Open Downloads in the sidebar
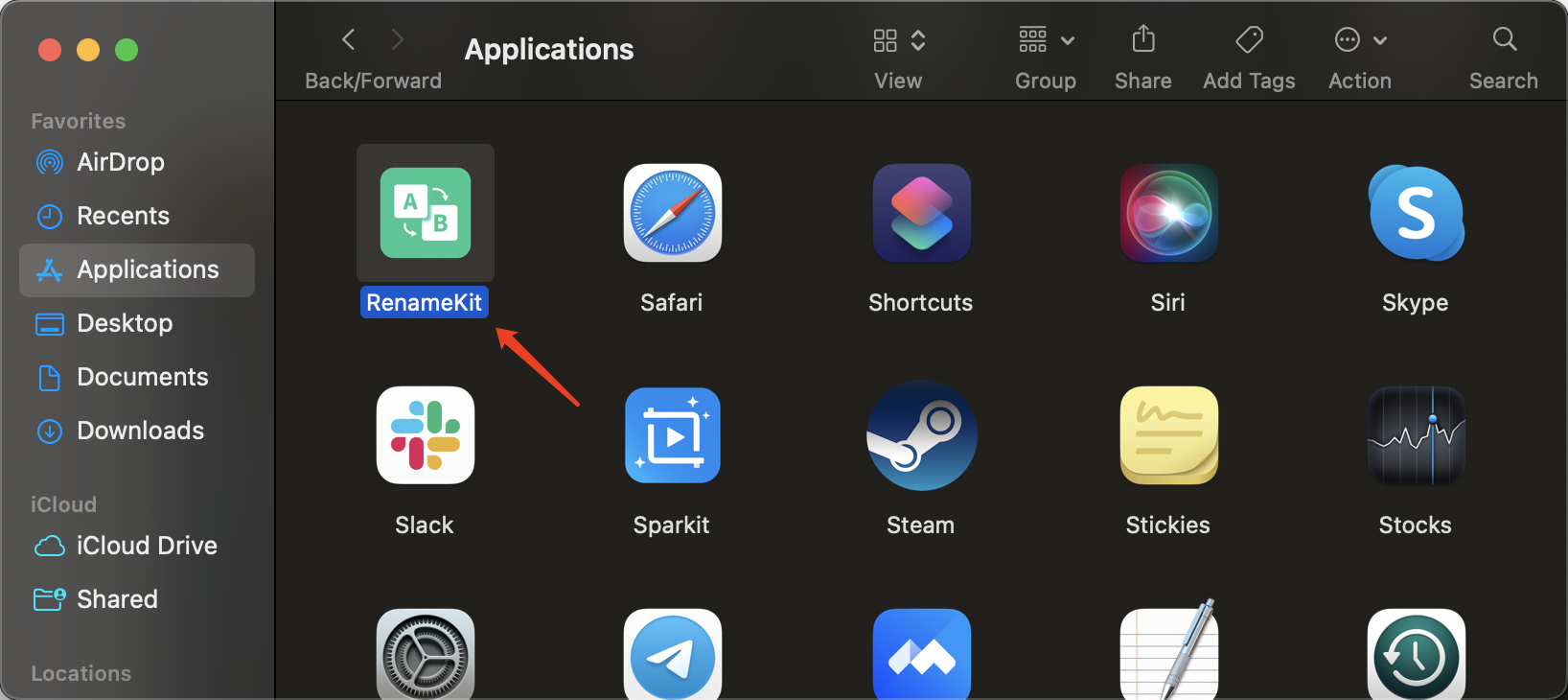This screenshot has height=700, width=1568. click(x=137, y=431)
